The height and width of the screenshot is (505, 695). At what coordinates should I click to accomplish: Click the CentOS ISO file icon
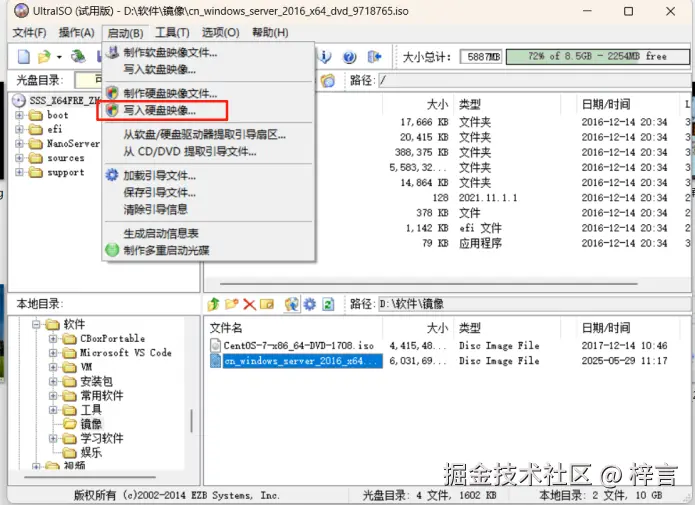[x=215, y=345]
